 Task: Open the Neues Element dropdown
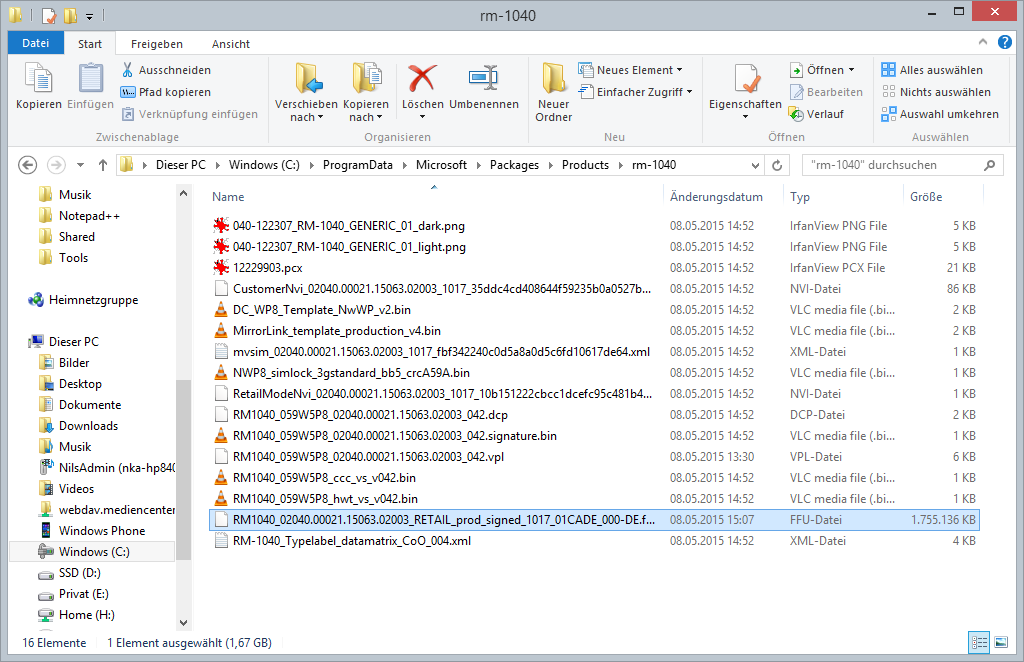(630, 70)
